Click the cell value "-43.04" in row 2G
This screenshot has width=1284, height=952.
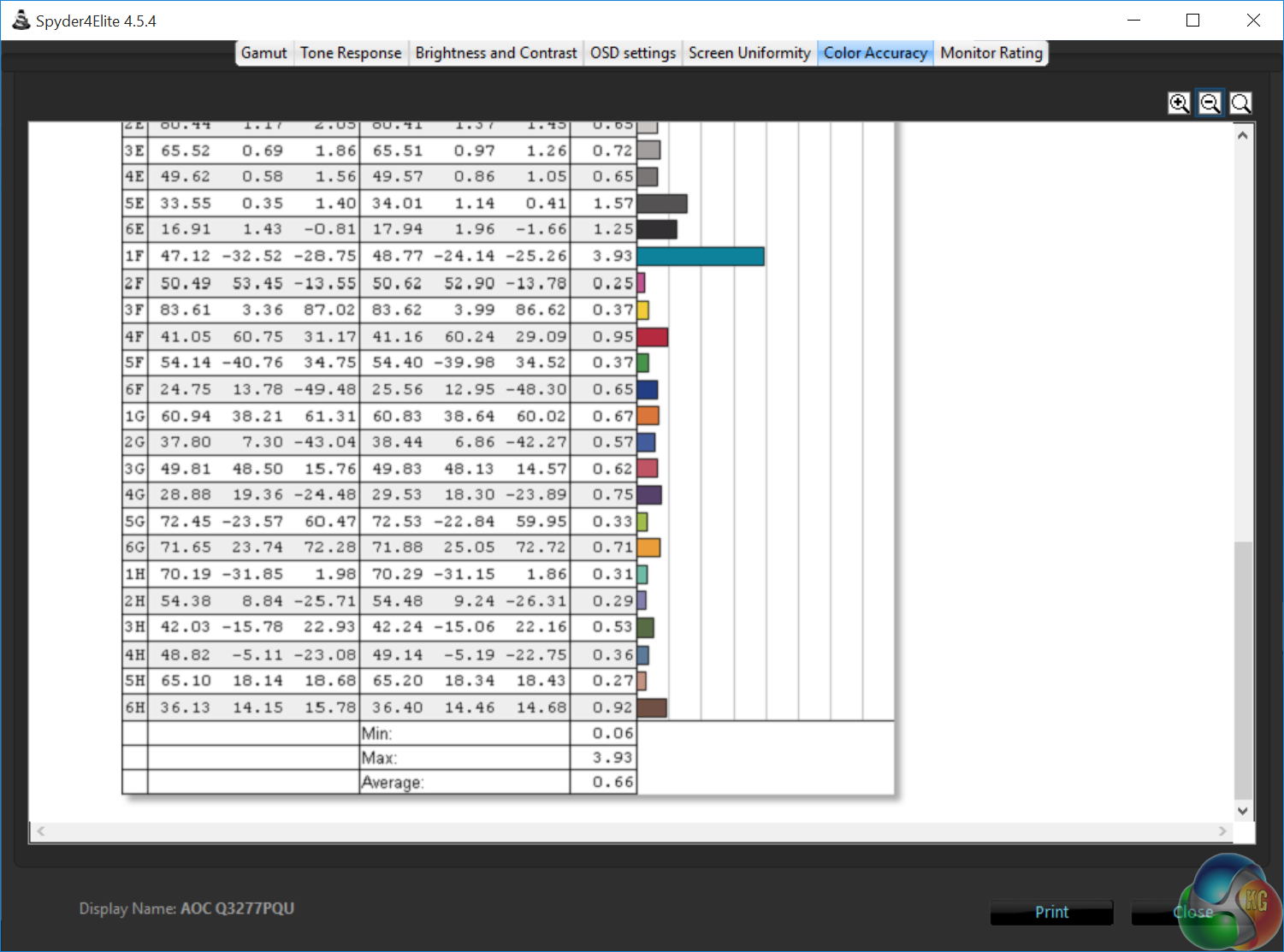[325, 442]
